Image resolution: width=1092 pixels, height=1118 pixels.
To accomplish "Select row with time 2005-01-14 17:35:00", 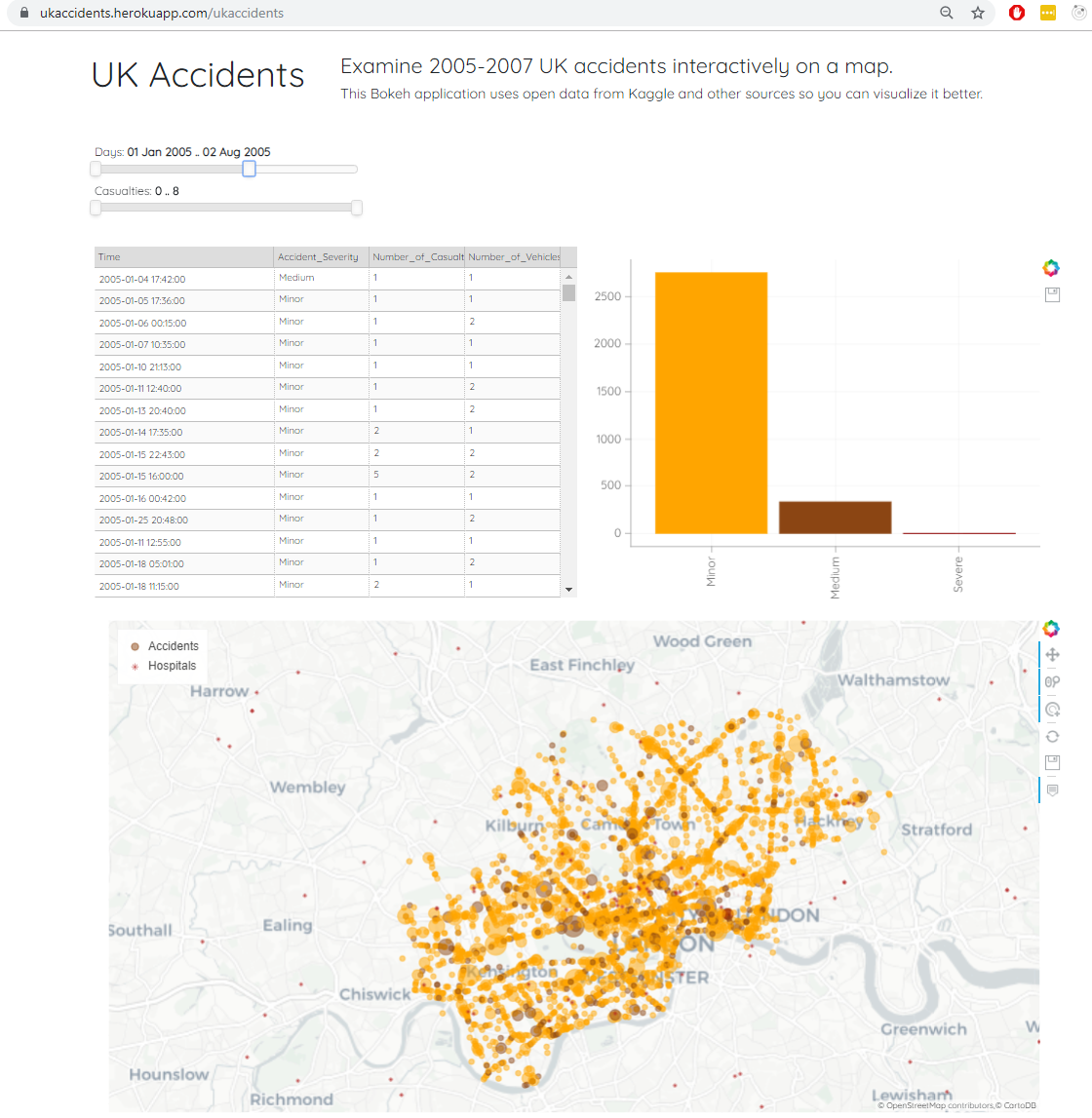I will (x=328, y=432).
